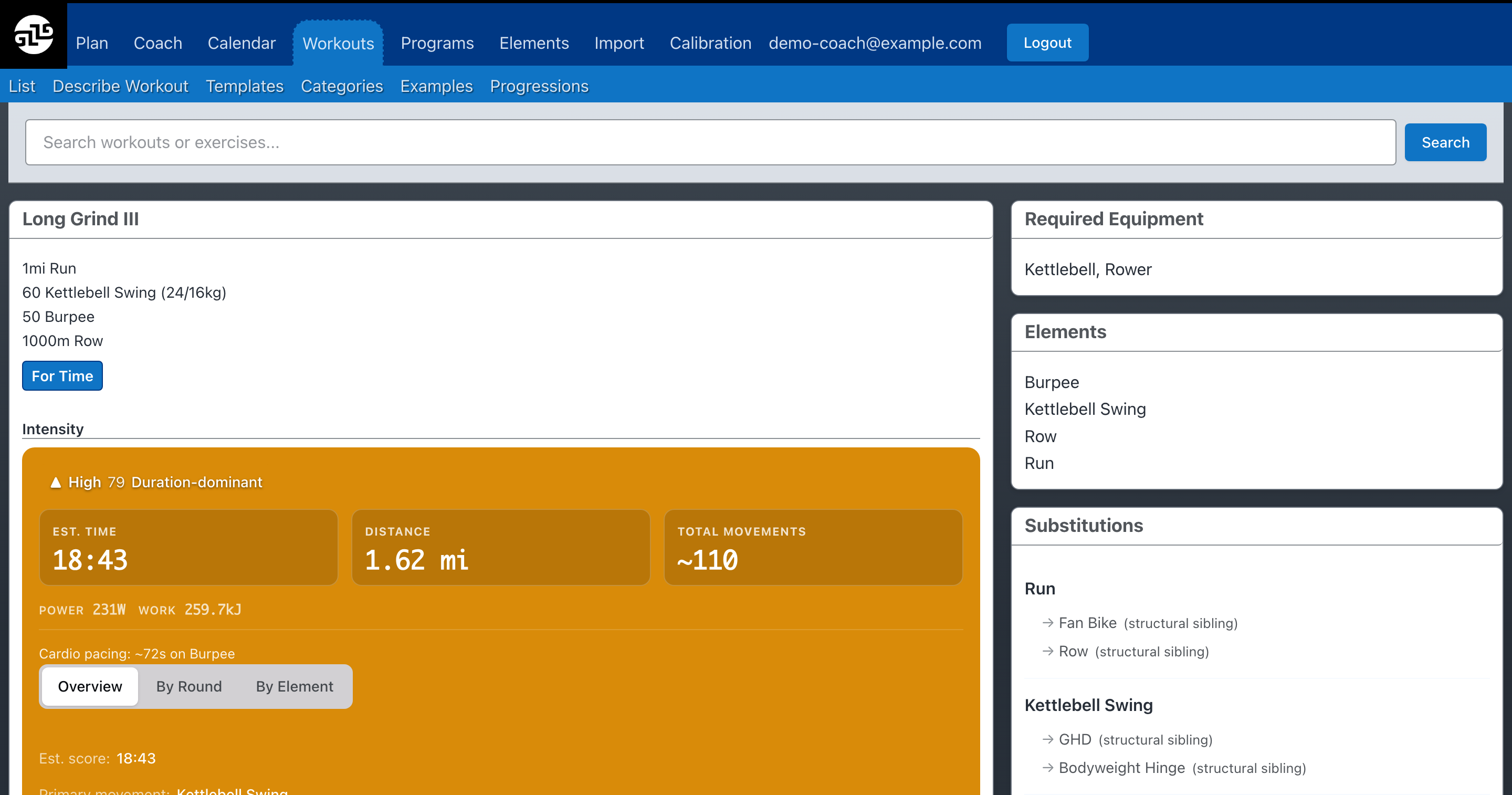Image resolution: width=1512 pixels, height=795 pixels.
Task: Open Categories submenu
Action: [x=342, y=86]
